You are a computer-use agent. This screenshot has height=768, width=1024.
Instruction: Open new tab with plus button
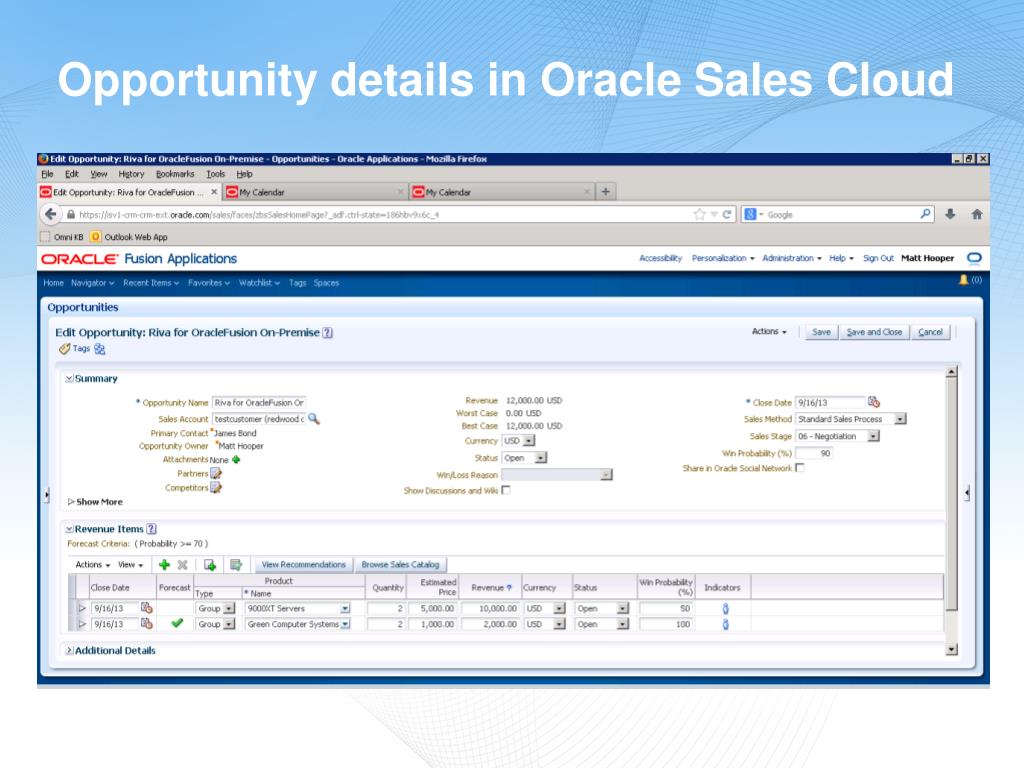tap(605, 191)
